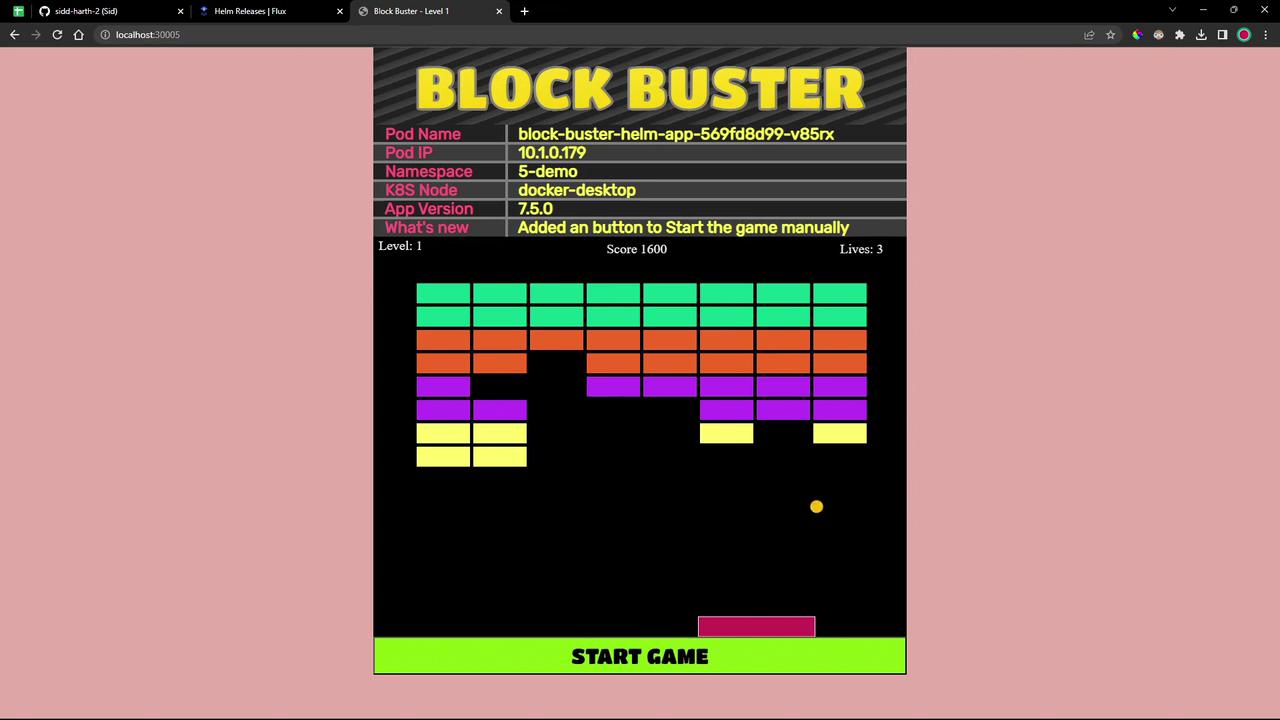
Task: Switch to the Helm Releases | Flux tab
Action: (x=270, y=11)
